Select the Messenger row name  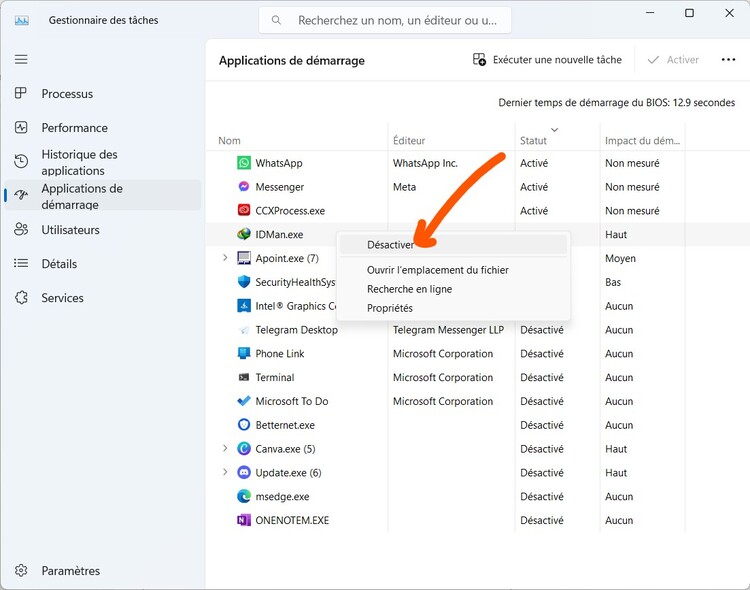point(280,187)
